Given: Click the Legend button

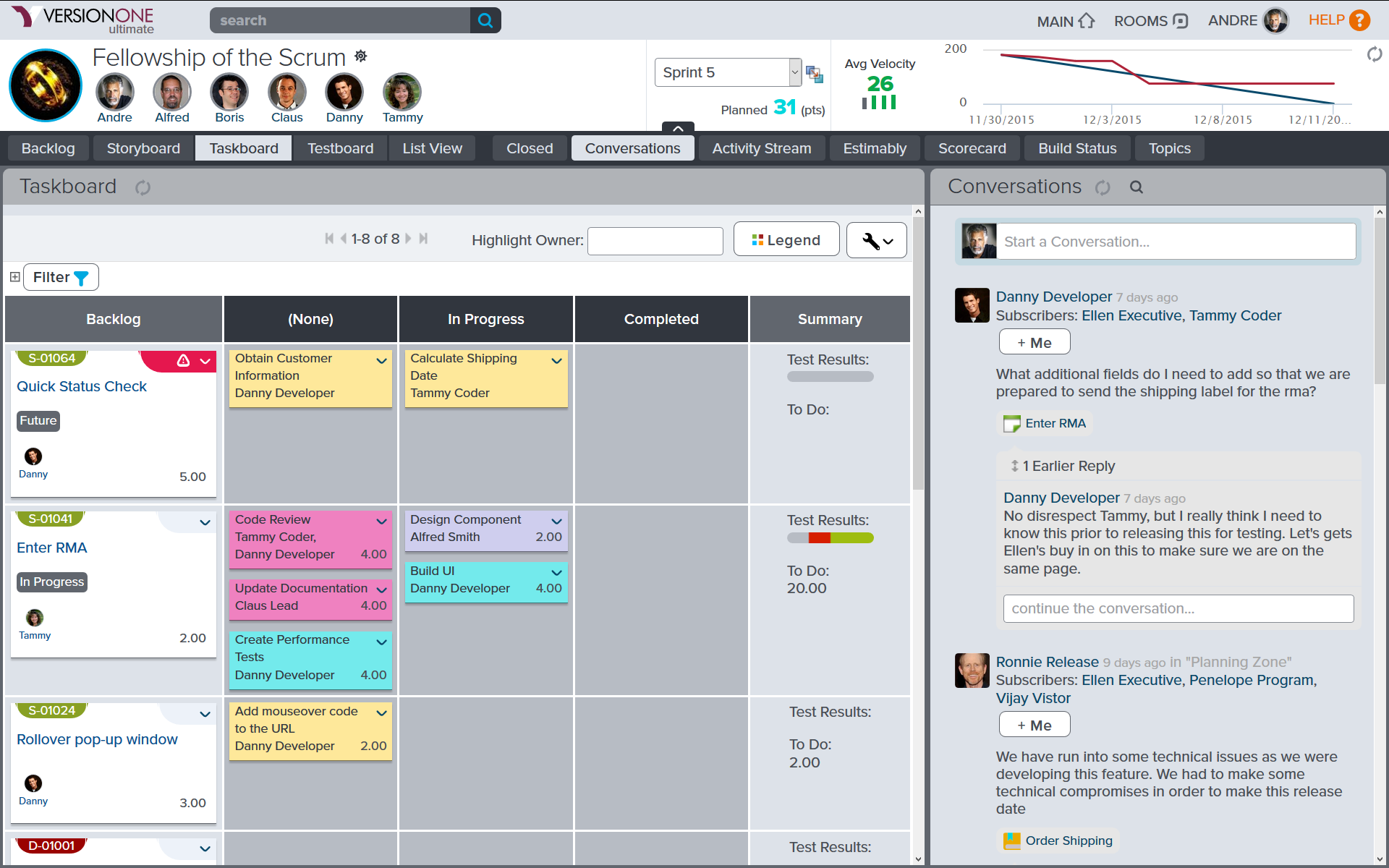Looking at the screenshot, I should pos(786,240).
